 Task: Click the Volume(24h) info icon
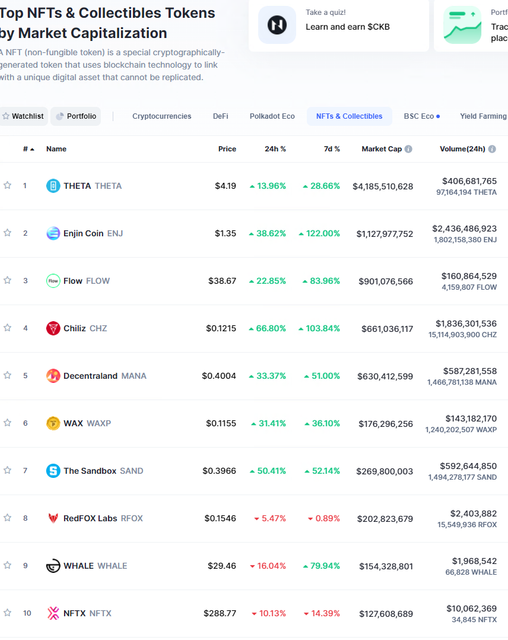coord(492,149)
